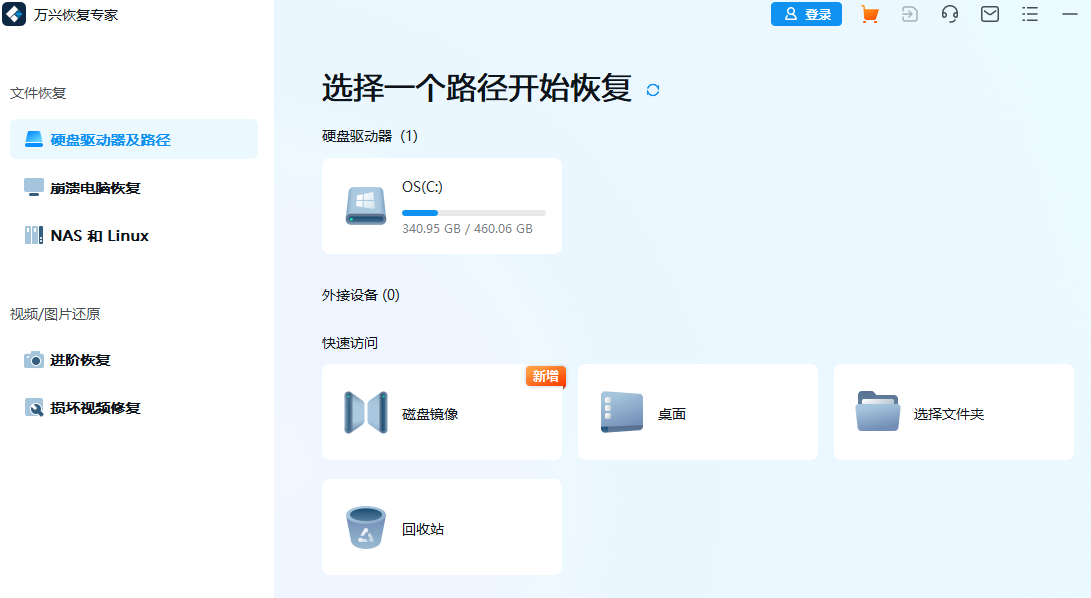Select the 桌面 desktop icon
Viewport: 1091px width, 598px height.
tap(622, 412)
